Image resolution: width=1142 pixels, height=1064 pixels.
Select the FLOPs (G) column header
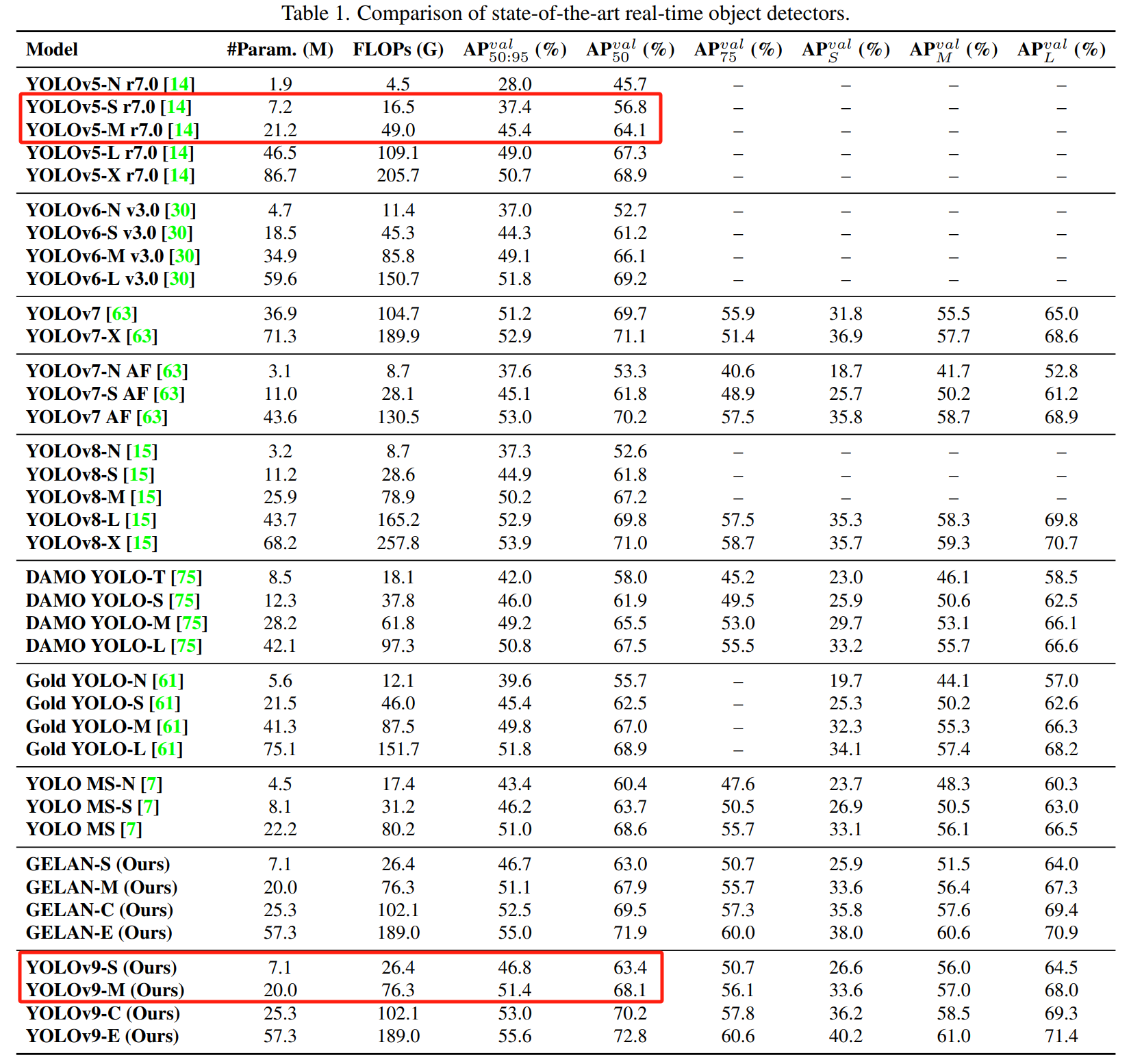(398, 49)
